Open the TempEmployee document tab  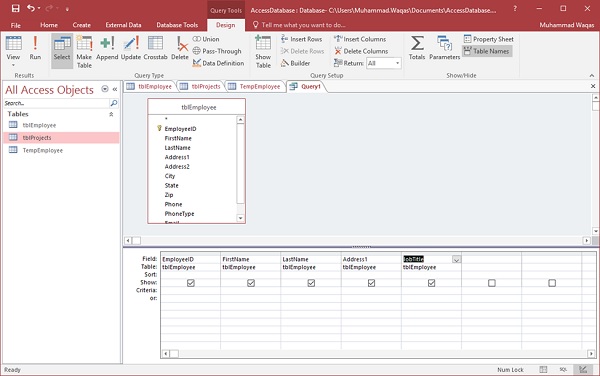pos(254,86)
